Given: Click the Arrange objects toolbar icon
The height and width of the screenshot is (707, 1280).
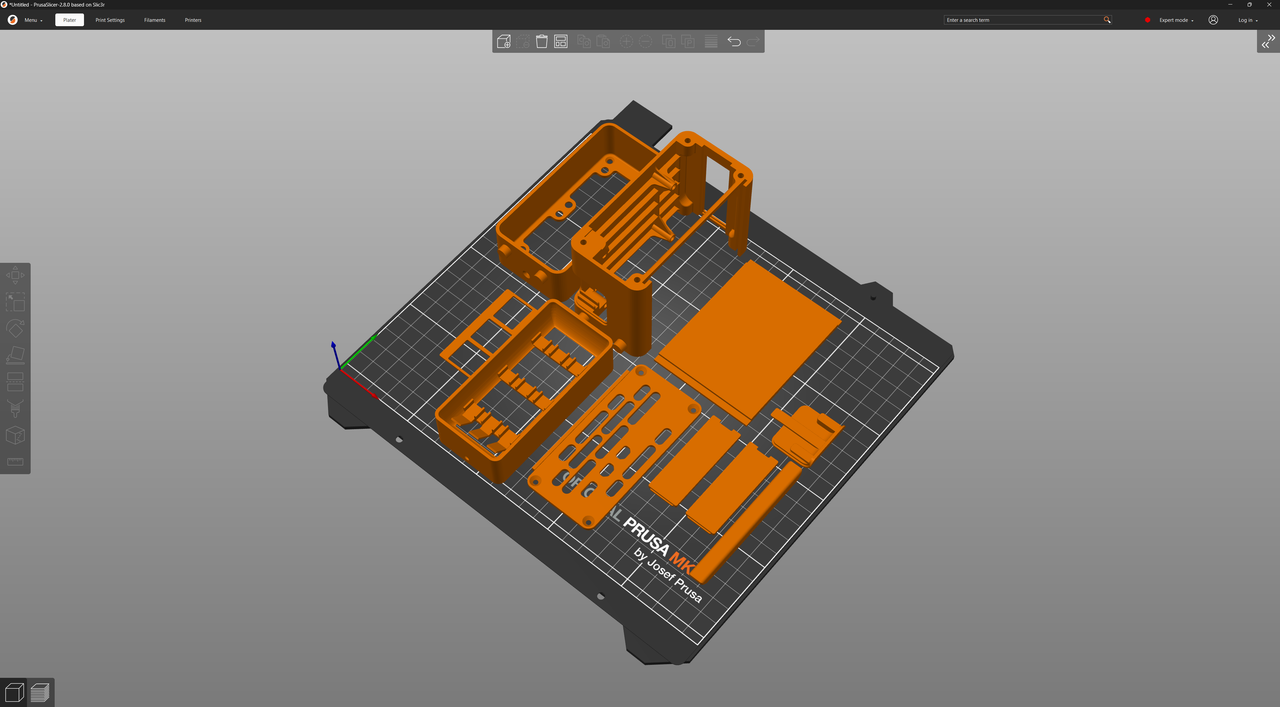Looking at the screenshot, I should click(x=561, y=42).
